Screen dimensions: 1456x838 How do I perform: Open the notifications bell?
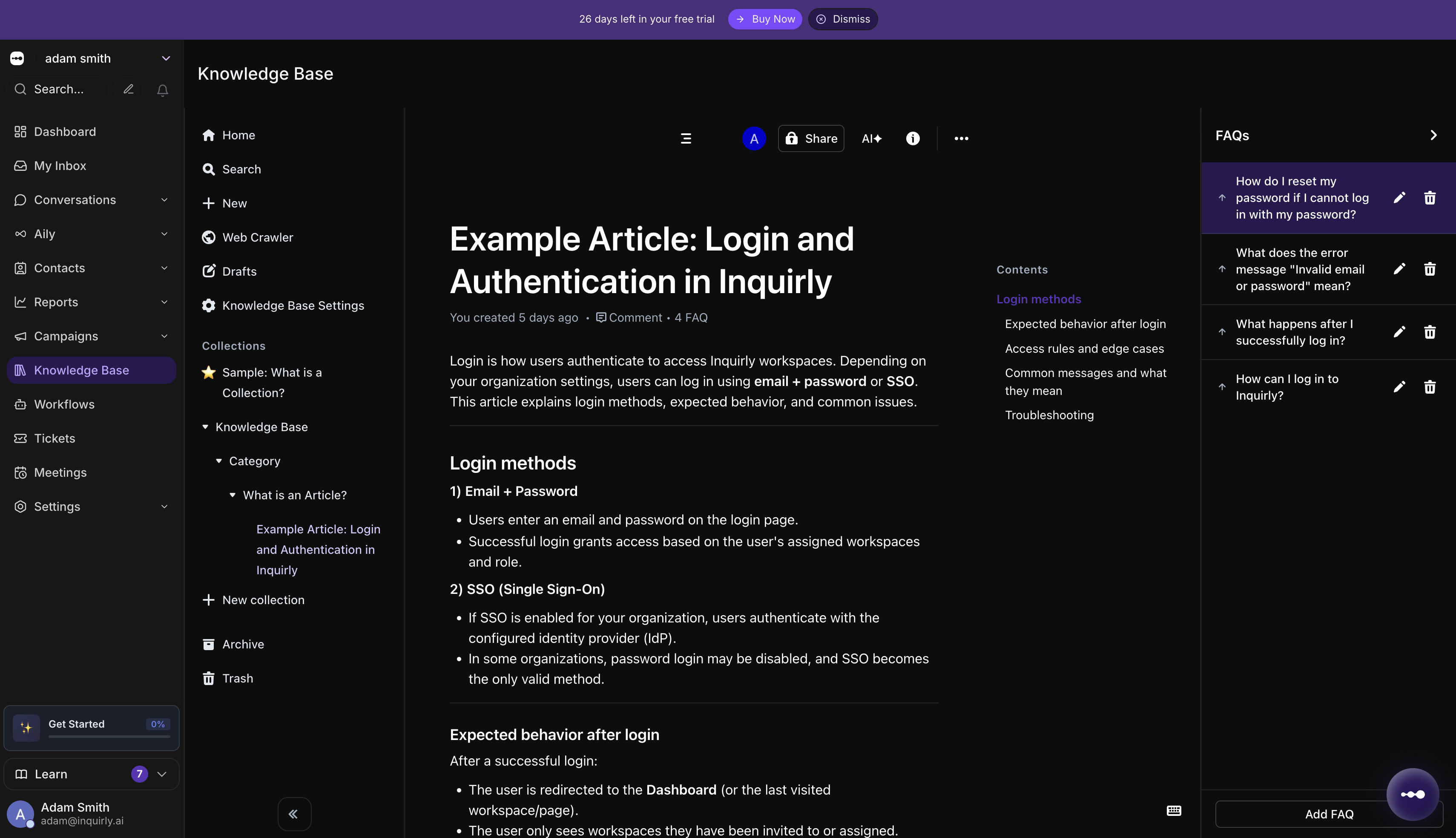point(163,90)
